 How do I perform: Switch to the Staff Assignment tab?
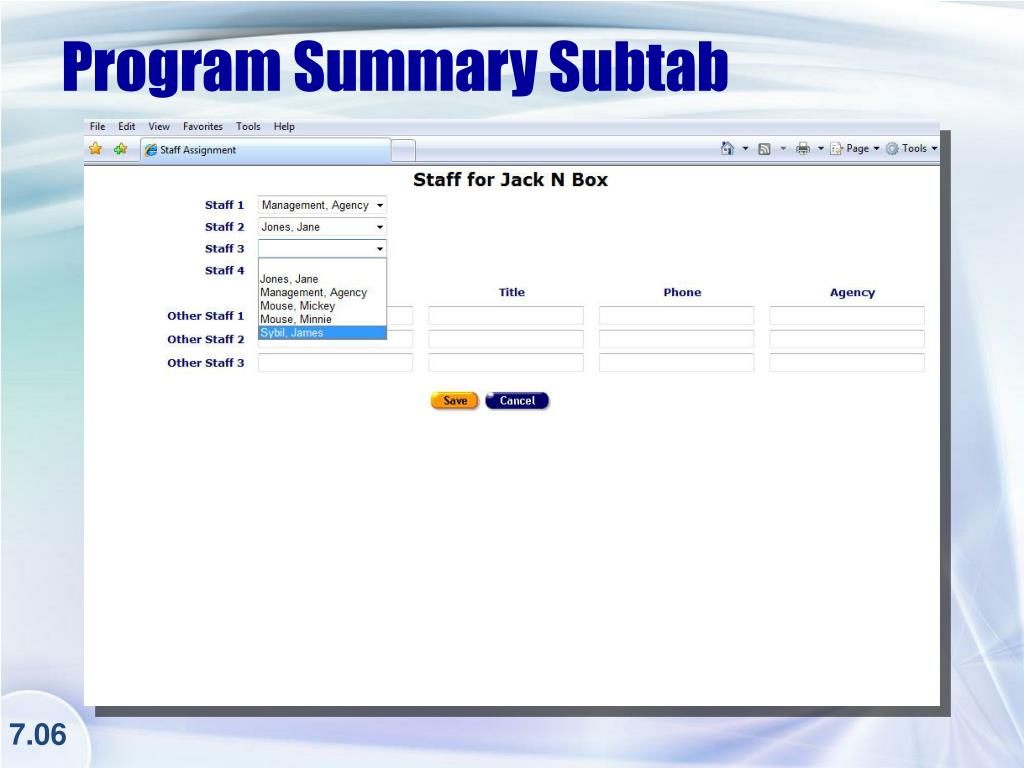[265, 150]
